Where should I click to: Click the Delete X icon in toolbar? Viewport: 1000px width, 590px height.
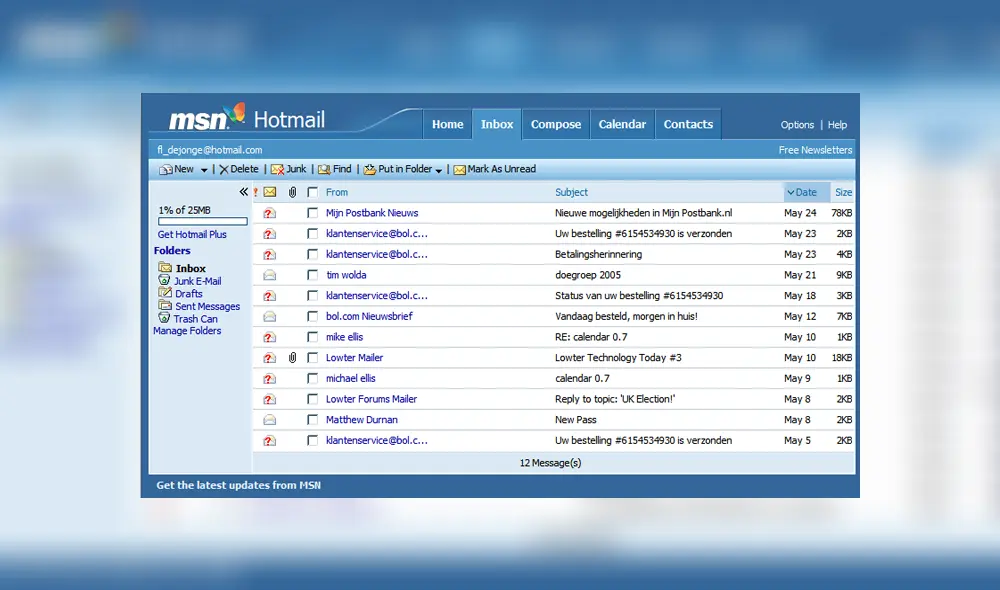pos(224,170)
